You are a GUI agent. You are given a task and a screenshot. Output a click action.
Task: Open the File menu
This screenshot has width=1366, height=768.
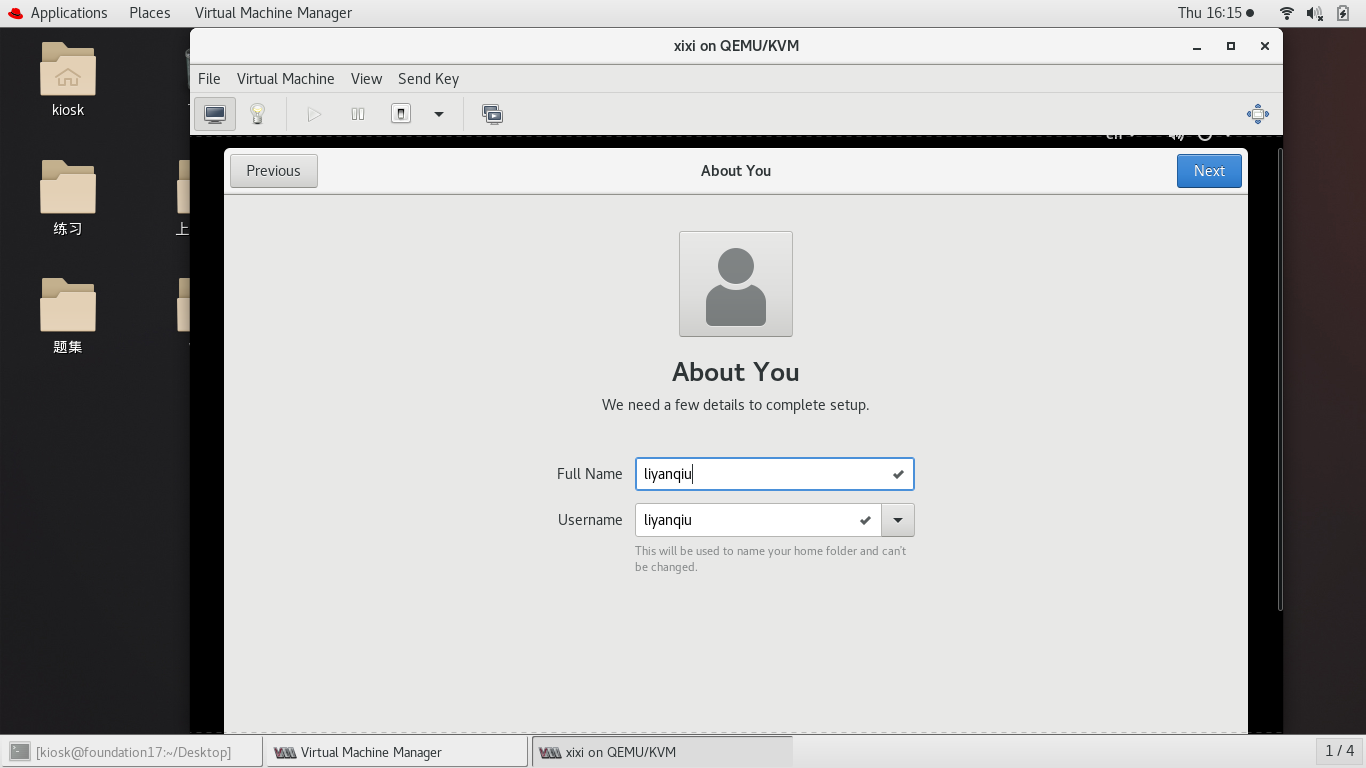coord(209,79)
